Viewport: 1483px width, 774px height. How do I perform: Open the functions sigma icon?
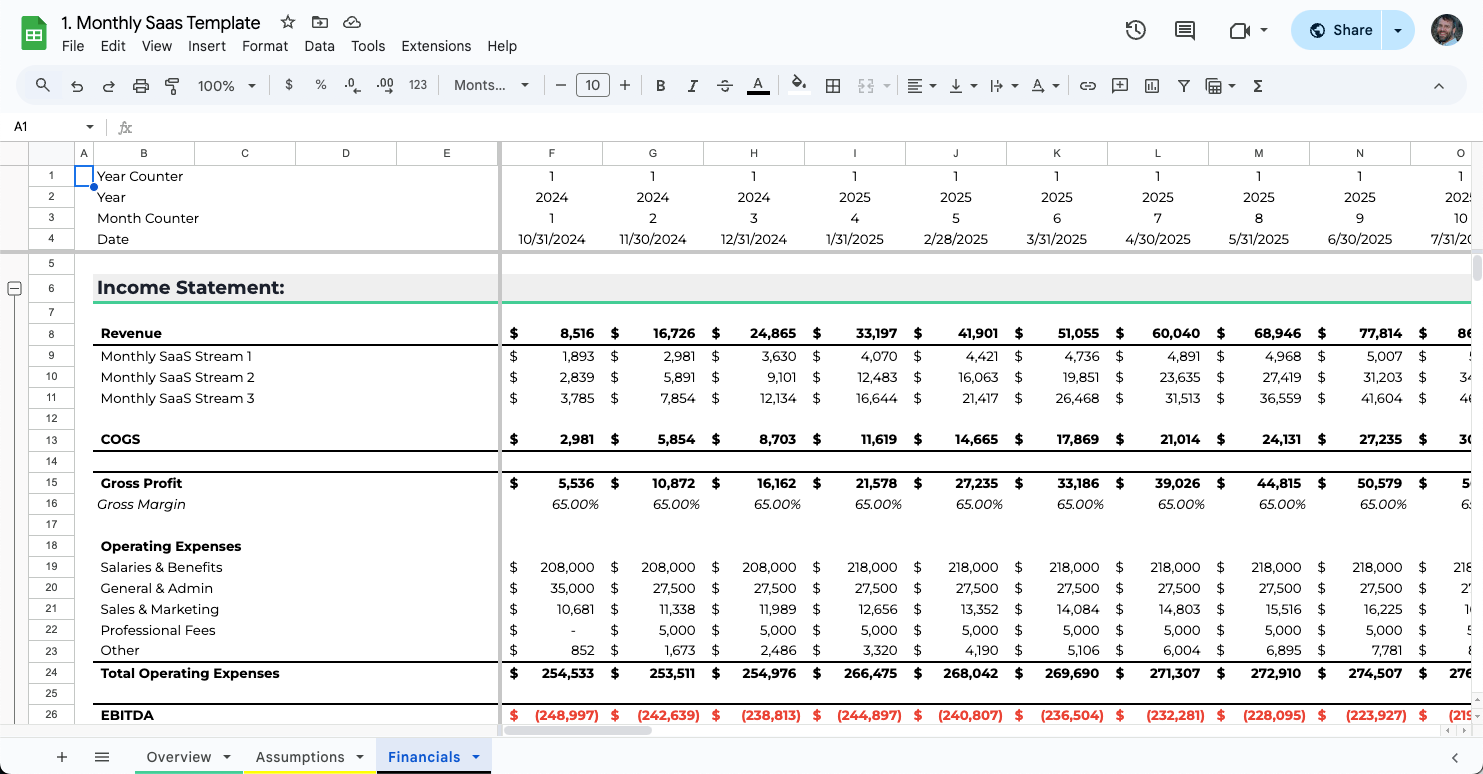click(x=1258, y=86)
